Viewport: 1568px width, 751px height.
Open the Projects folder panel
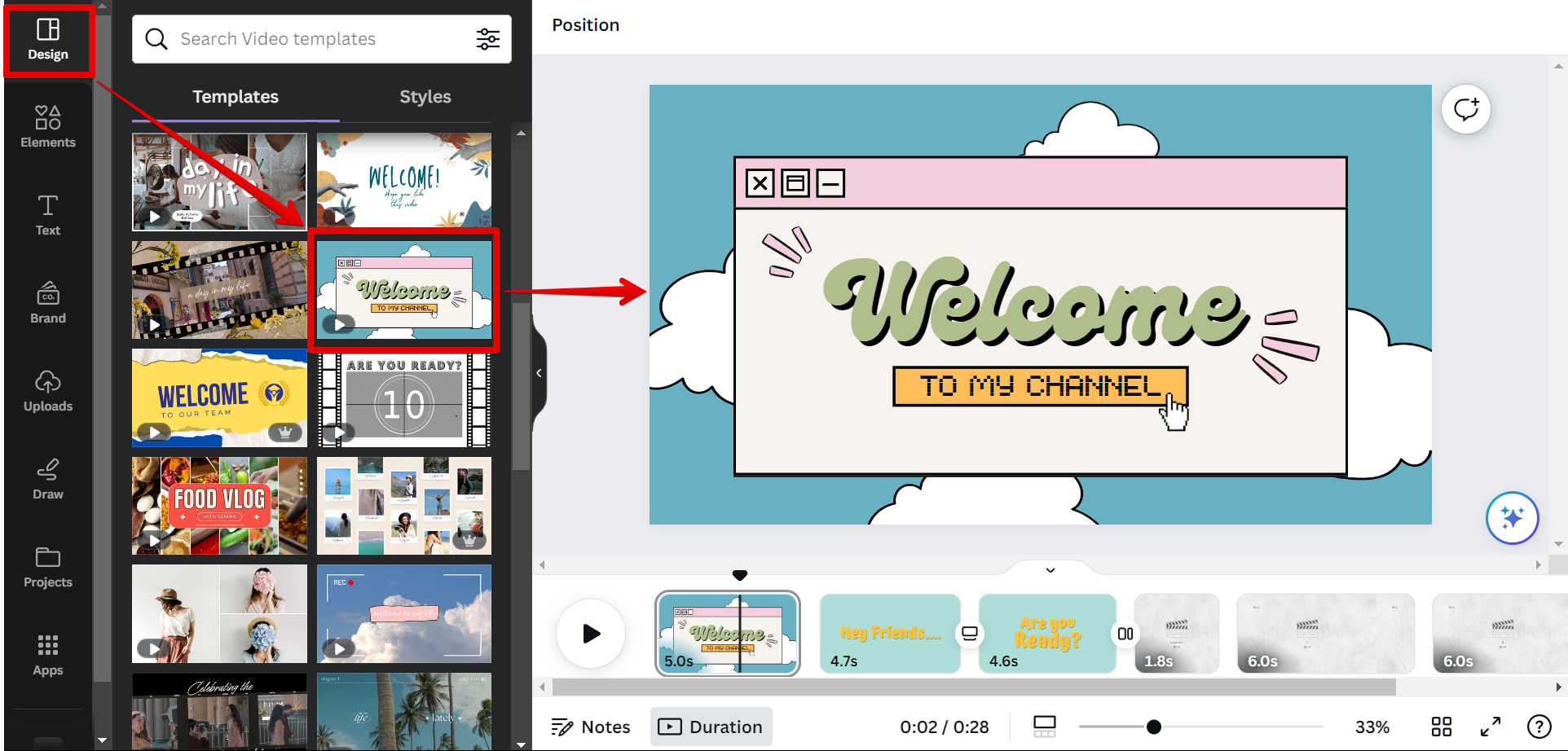click(48, 567)
